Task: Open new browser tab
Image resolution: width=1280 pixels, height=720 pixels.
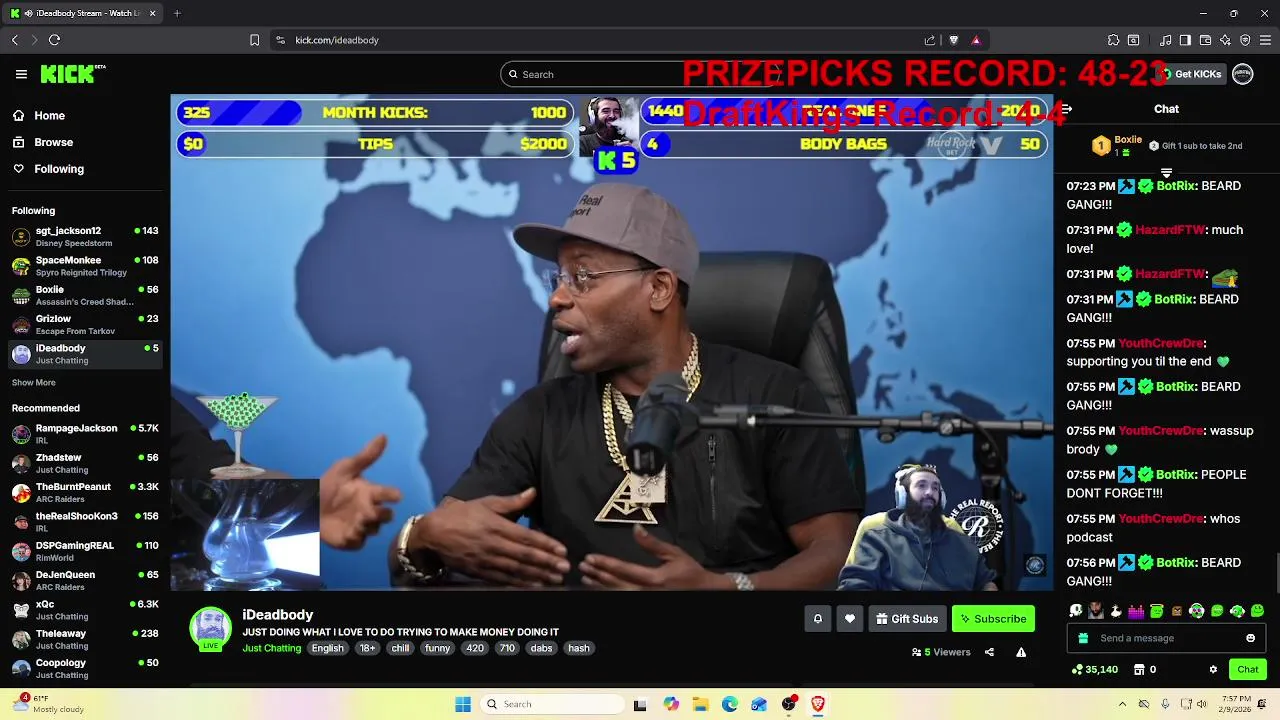Action: coord(177,13)
